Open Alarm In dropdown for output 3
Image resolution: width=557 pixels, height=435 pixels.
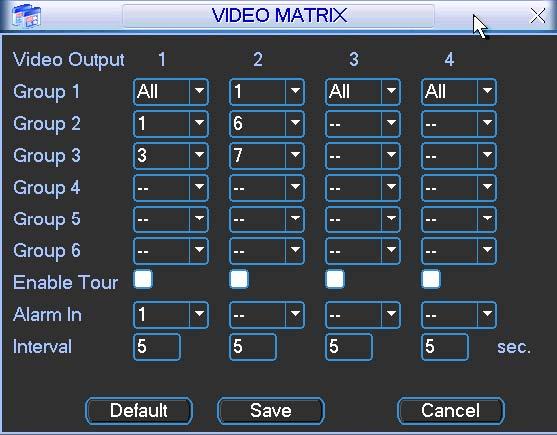pos(363,315)
